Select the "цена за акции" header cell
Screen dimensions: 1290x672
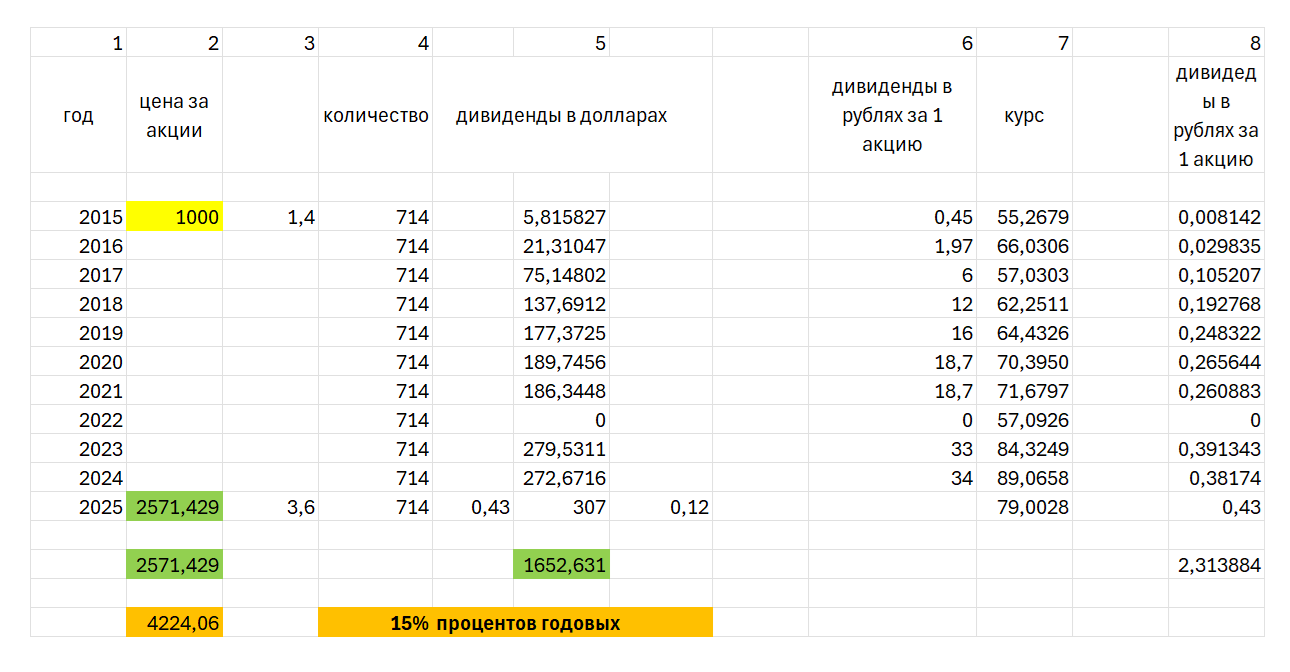pyautogui.click(x=175, y=115)
